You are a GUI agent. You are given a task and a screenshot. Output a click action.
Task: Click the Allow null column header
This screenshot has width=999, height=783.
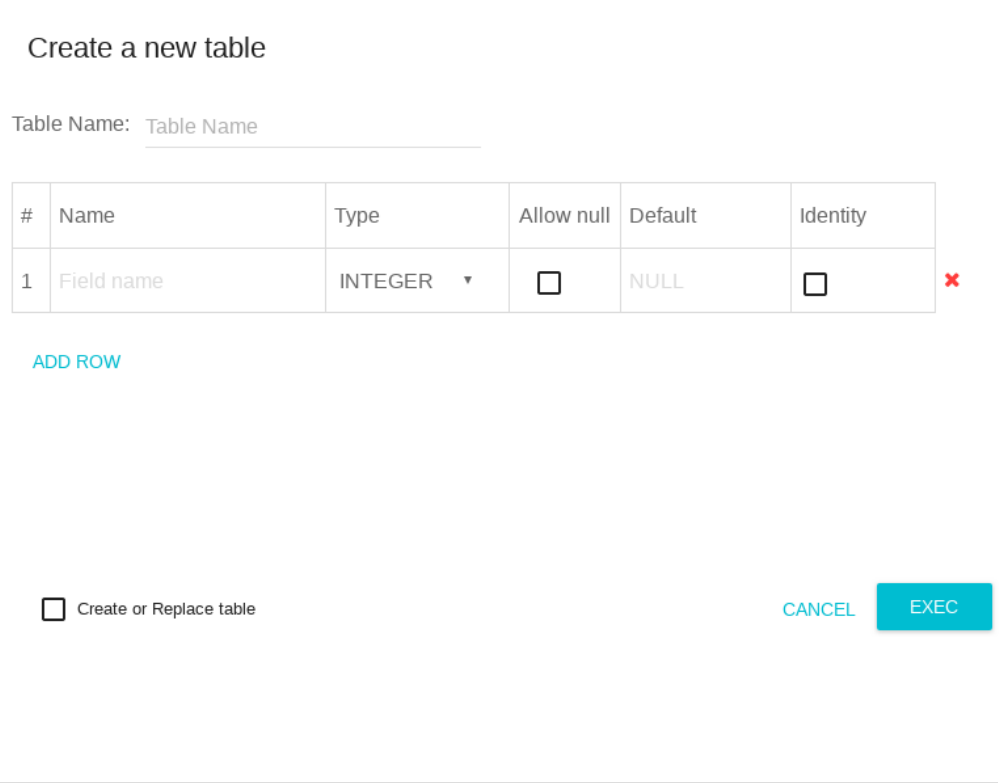click(564, 216)
